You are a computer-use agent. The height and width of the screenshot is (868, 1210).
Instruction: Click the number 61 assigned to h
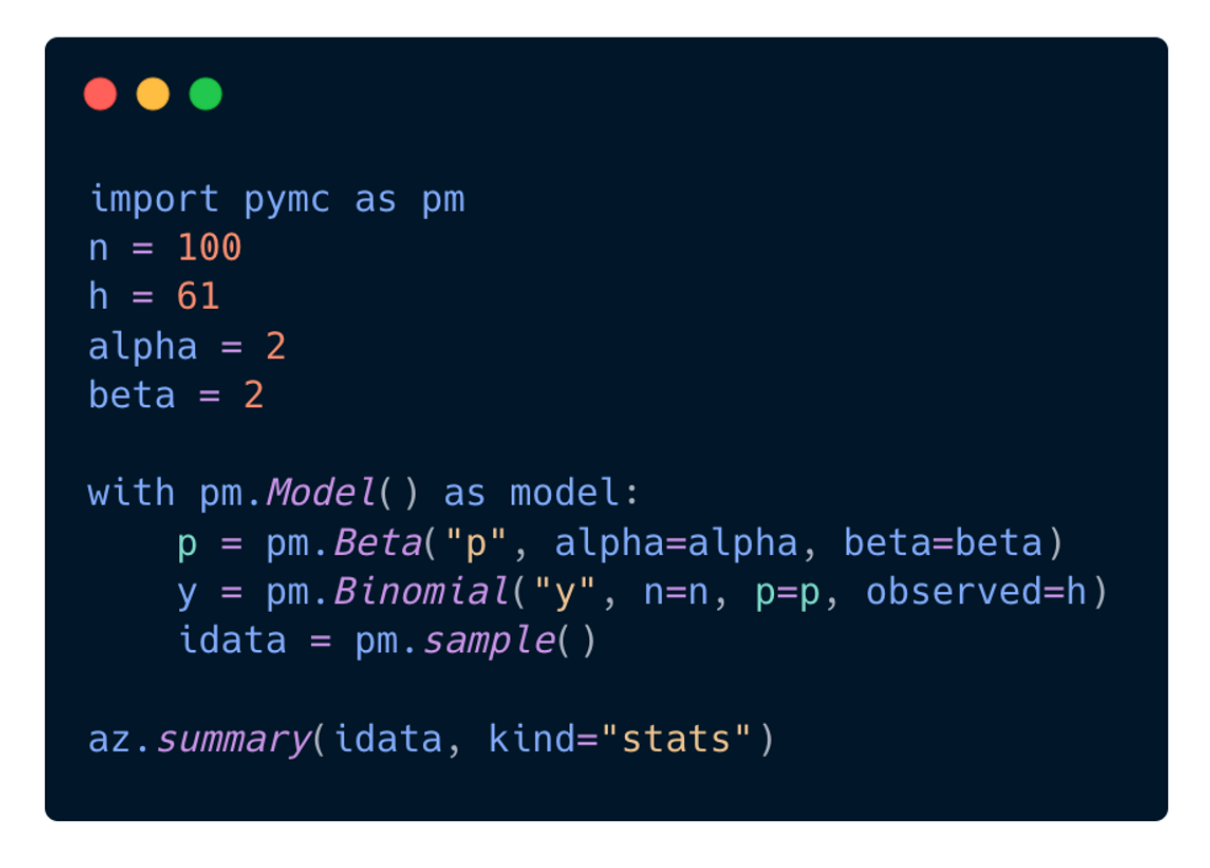198,297
